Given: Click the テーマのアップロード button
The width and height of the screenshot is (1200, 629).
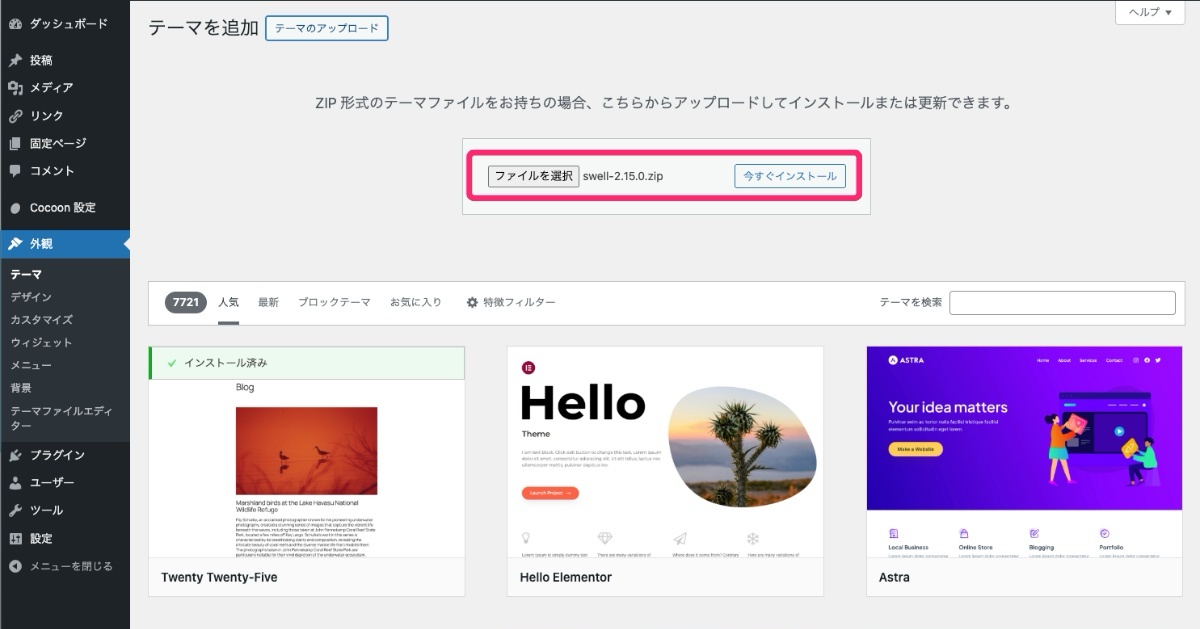Looking at the screenshot, I should coord(326,29).
